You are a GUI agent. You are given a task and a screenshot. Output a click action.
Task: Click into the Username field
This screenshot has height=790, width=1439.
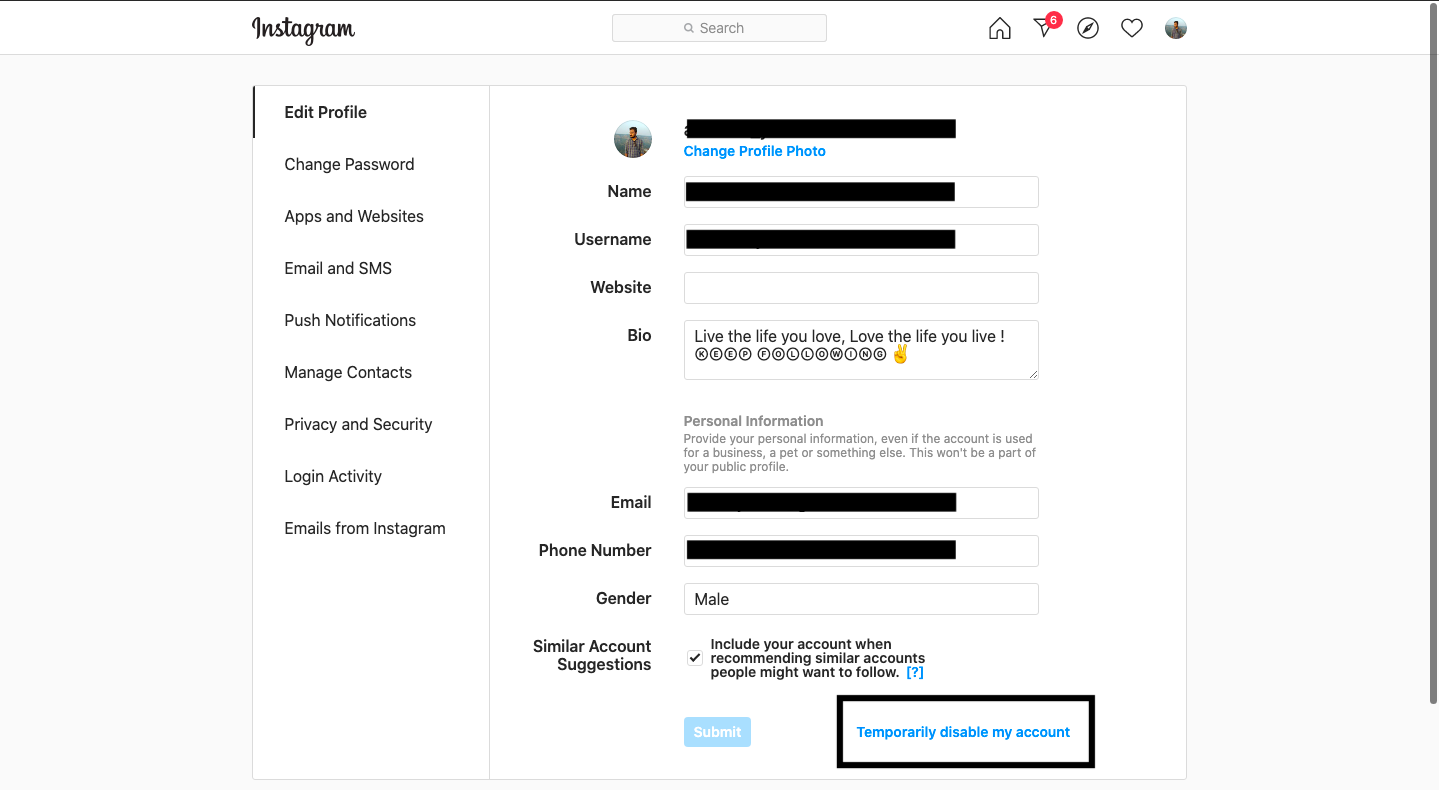(x=861, y=240)
